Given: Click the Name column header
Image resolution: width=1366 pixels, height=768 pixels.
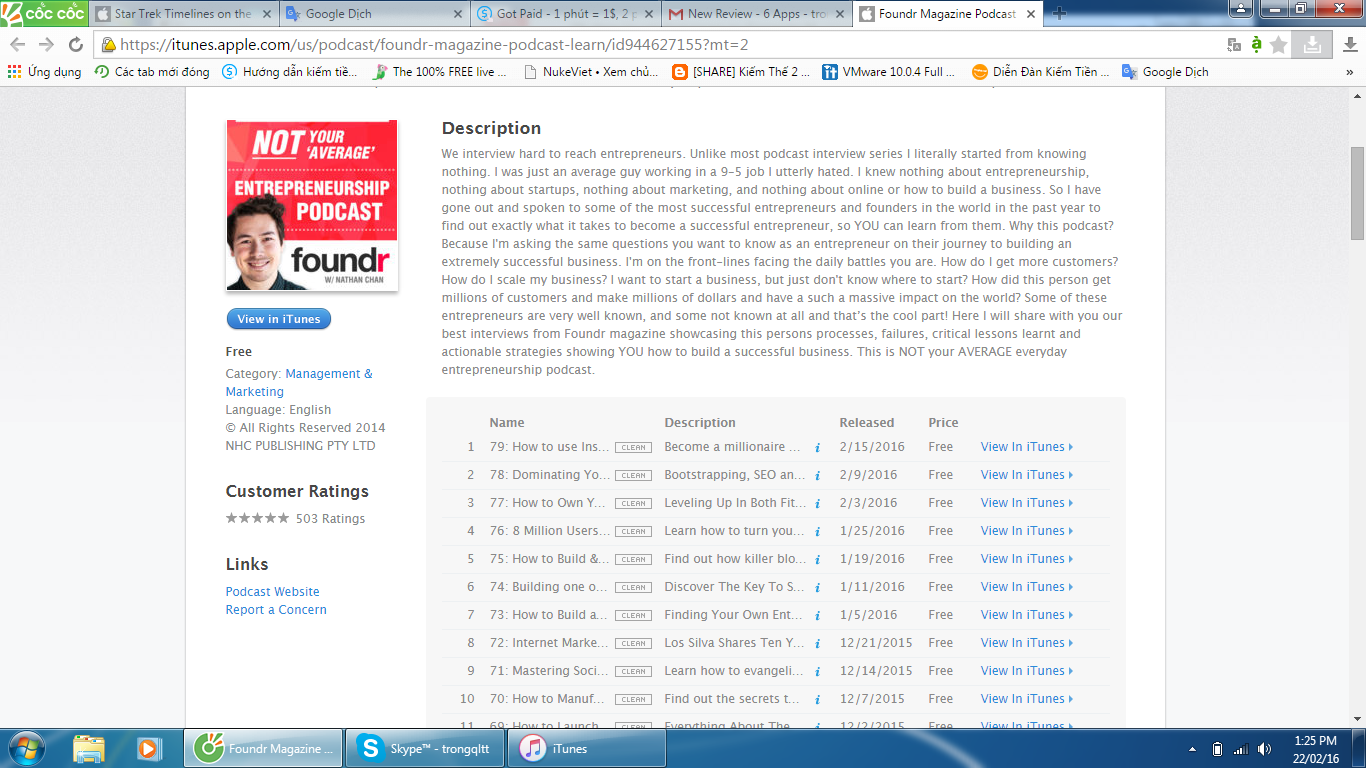Looking at the screenshot, I should click(x=507, y=423).
